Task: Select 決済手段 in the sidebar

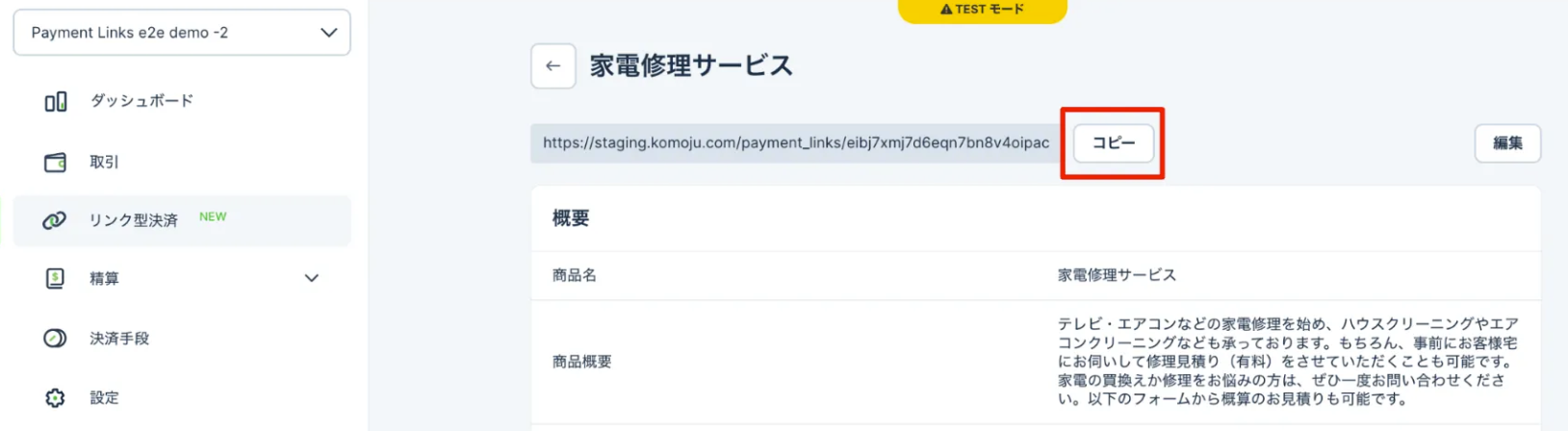Action: [x=119, y=339]
